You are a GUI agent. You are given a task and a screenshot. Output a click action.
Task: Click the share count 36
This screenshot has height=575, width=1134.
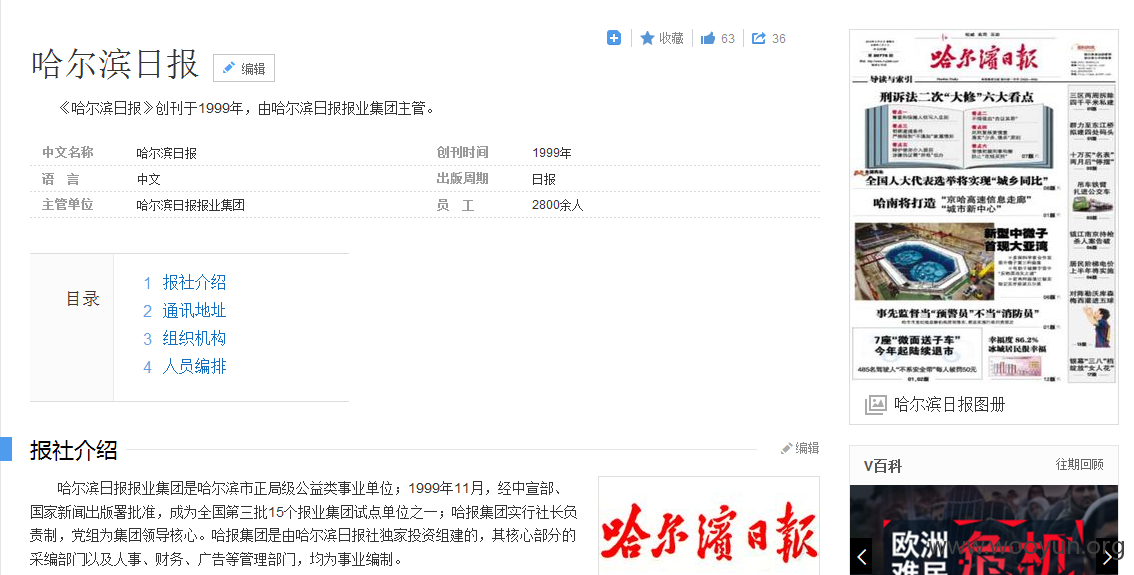point(778,39)
